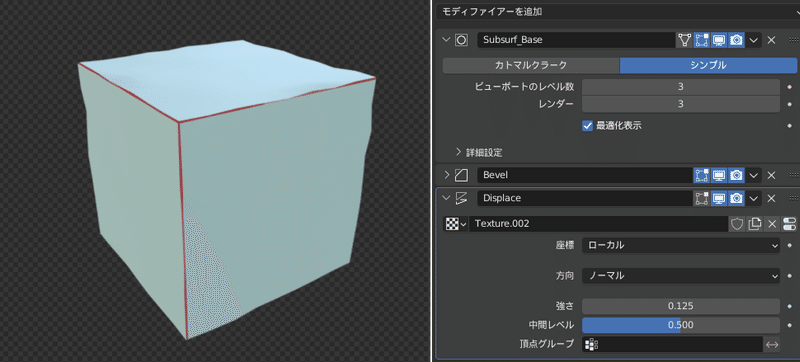This screenshot has height=362, width=800.
Task: Animate the 座標 property dot
Action: pyautogui.click(x=790, y=245)
